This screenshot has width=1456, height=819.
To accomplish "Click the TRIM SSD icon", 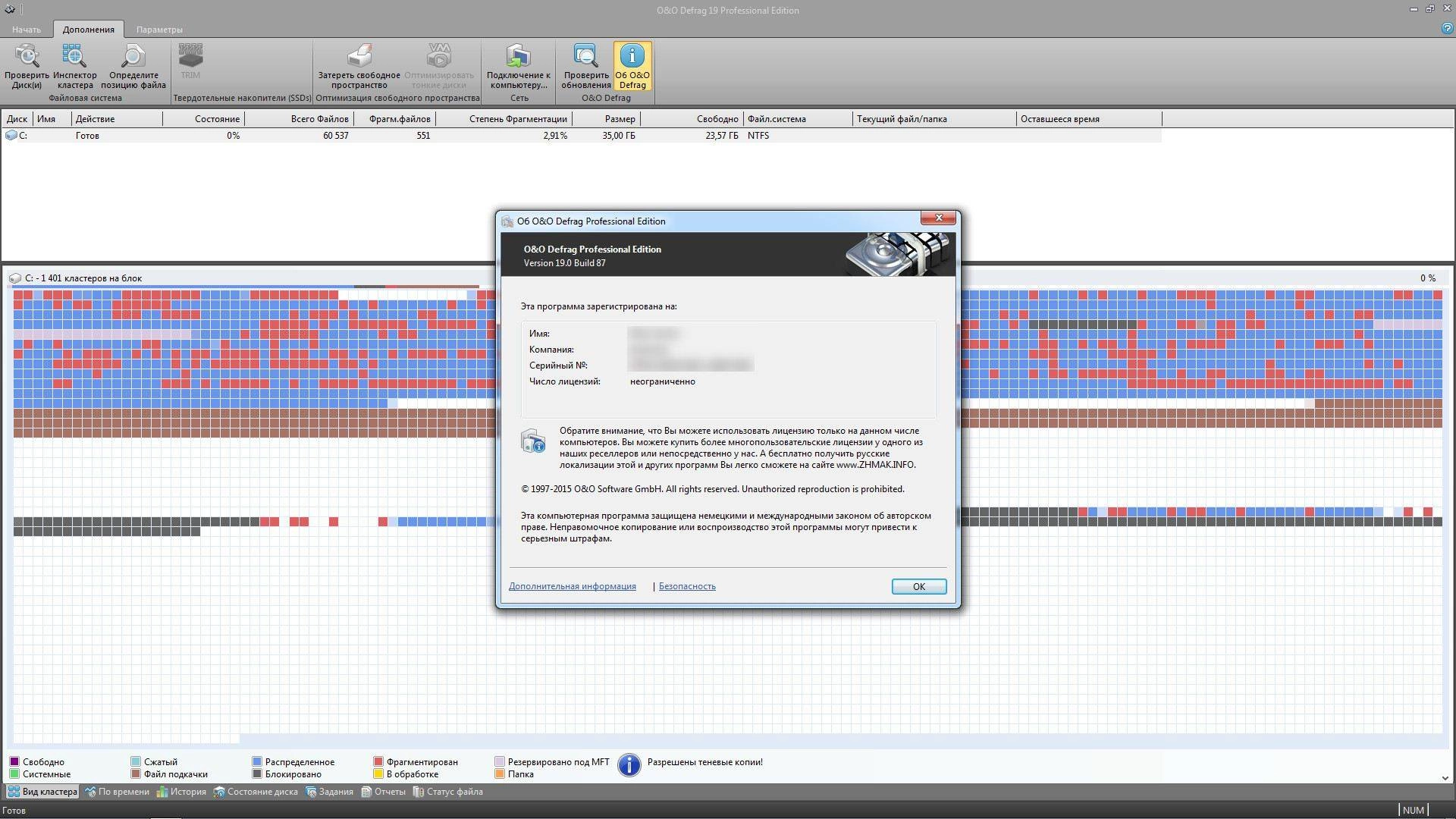I will click(x=190, y=56).
